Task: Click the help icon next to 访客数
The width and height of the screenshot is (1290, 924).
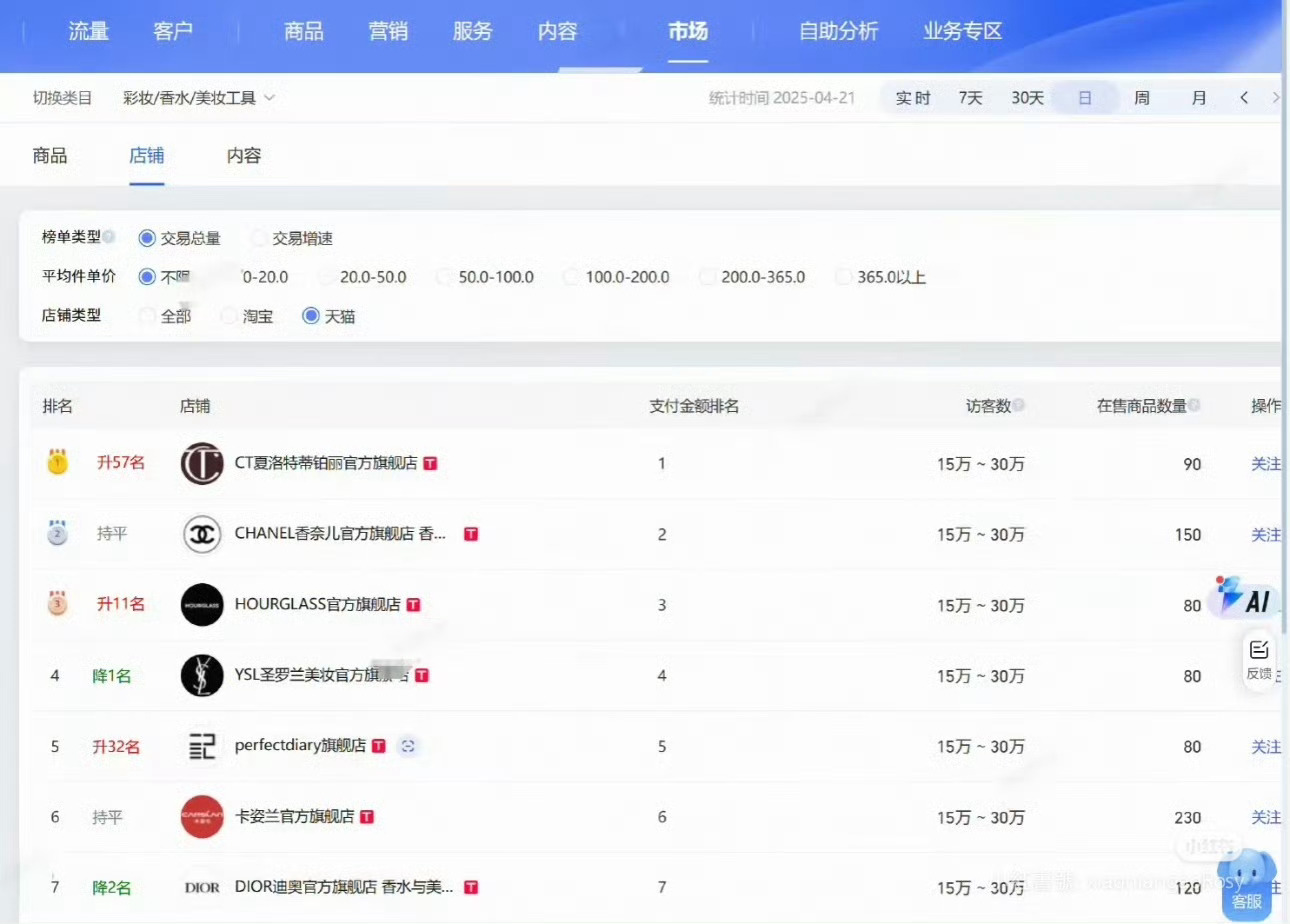Action: (x=1018, y=405)
